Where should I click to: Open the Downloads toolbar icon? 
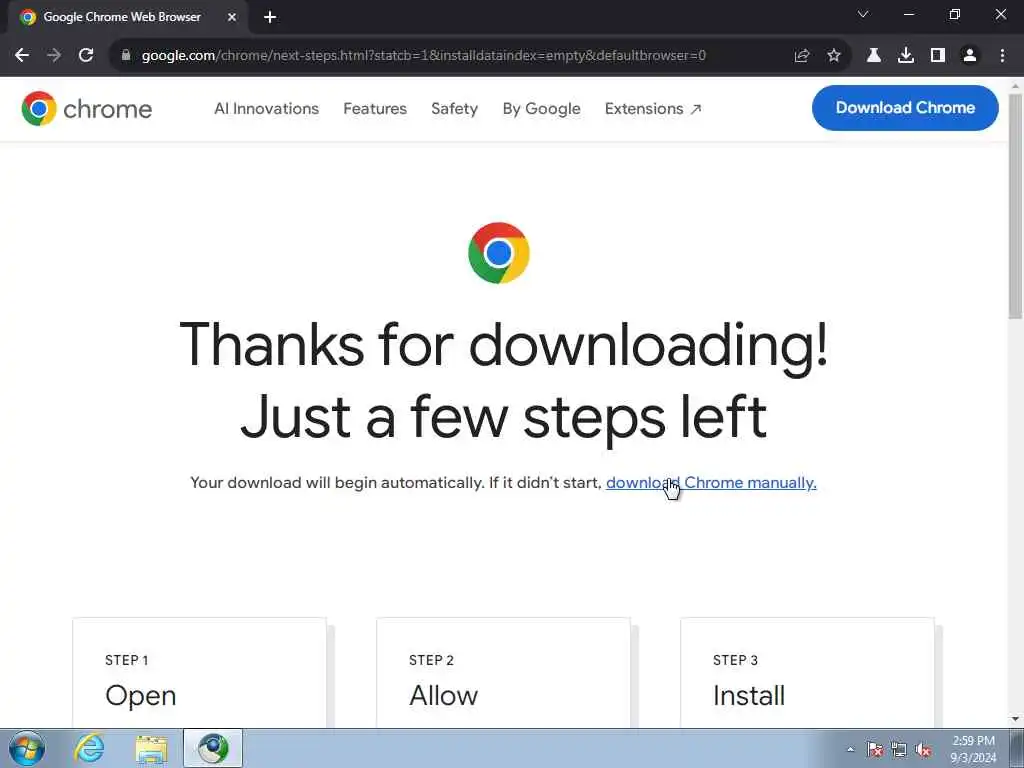tap(906, 56)
